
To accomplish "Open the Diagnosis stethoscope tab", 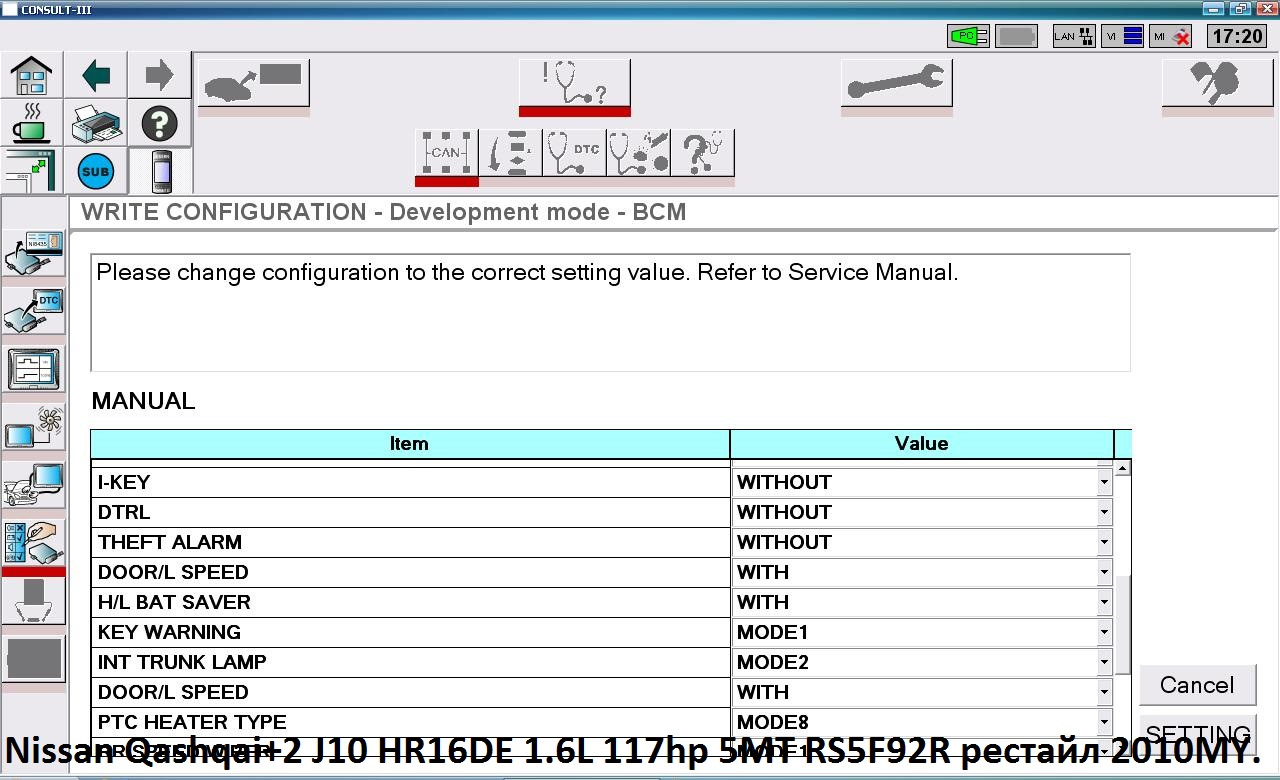I will (575, 83).
